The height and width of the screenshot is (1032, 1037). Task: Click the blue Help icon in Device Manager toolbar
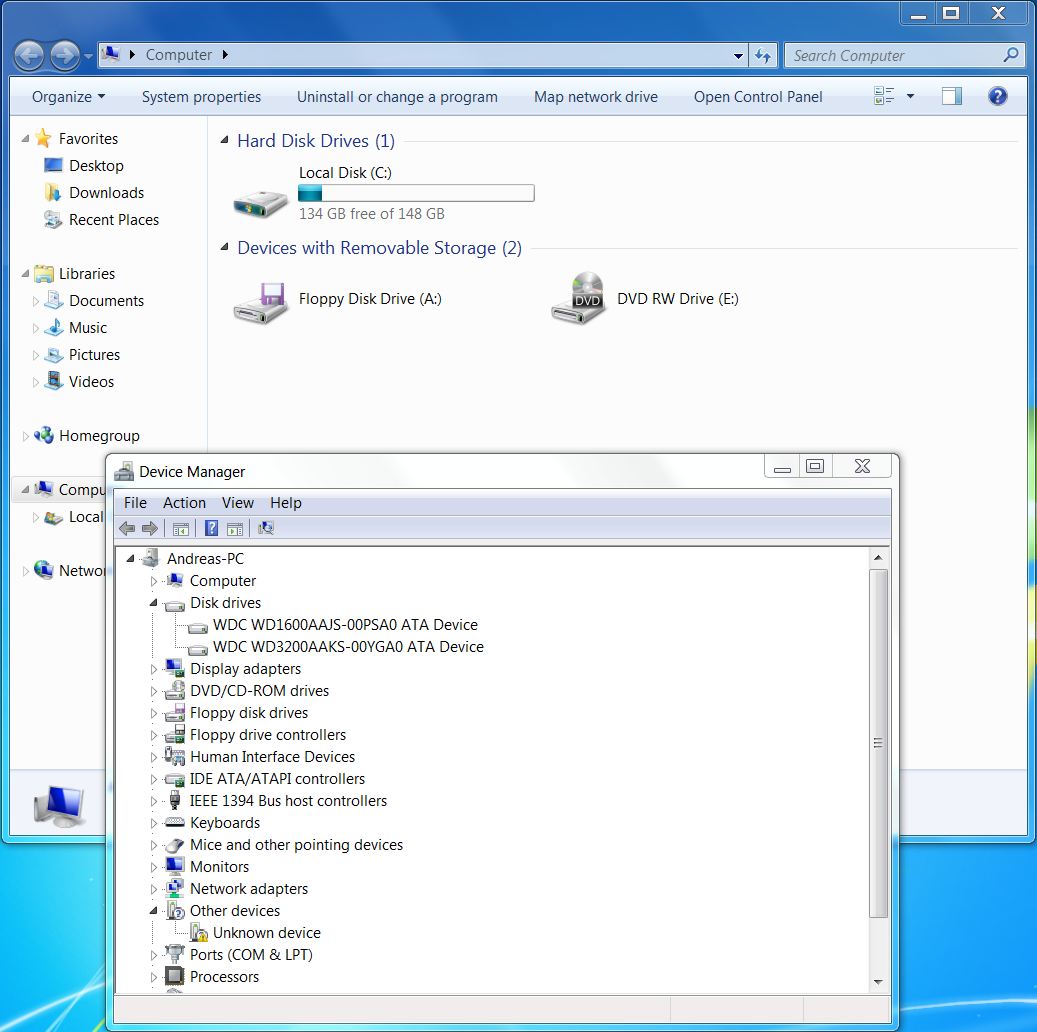click(212, 528)
